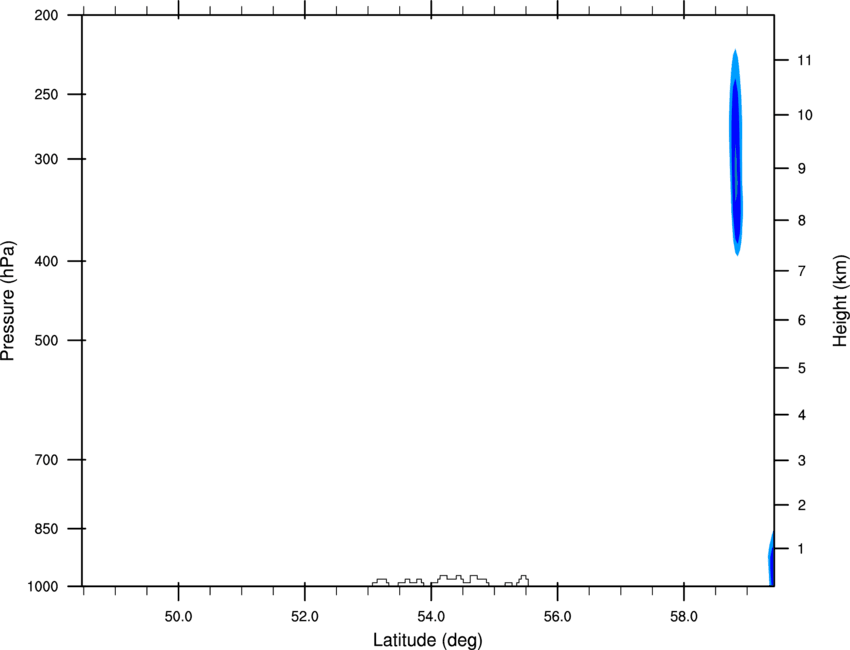Viewport: 850px width, 650px height.
Task: Select the 400 pressure tick label
Action: 46,261
